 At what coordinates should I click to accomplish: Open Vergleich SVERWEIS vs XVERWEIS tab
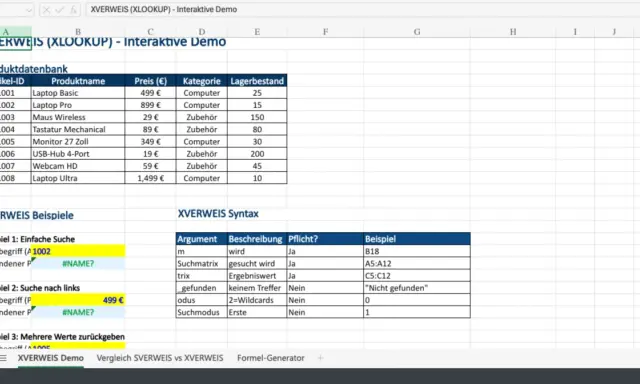pyautogui.click(x=160, y=358)
